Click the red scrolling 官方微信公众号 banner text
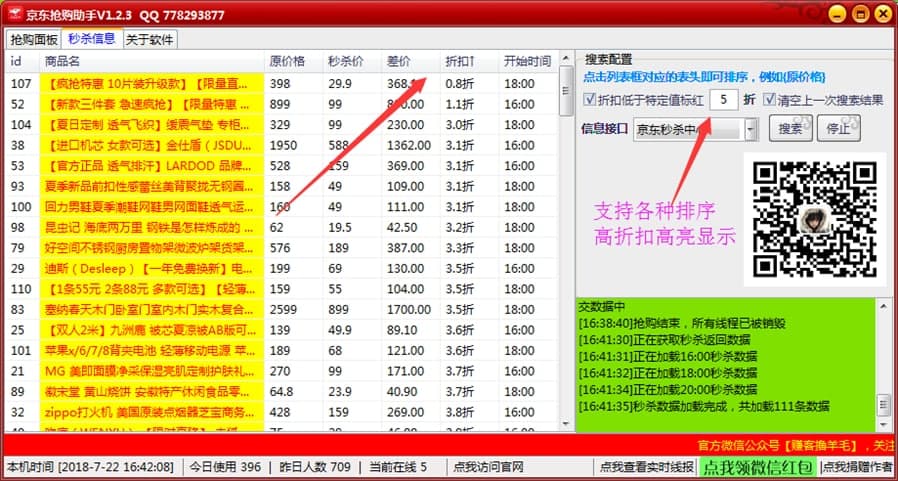 [x=795, y=445]
